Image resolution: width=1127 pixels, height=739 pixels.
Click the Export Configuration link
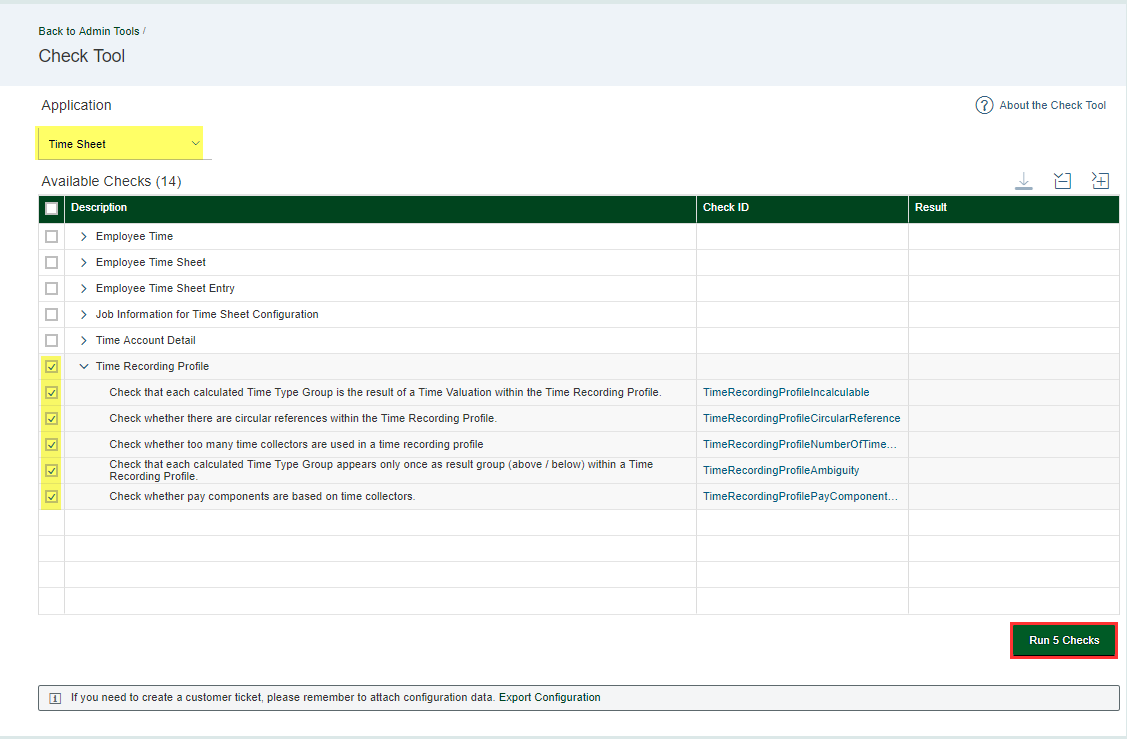(x=549, y=697)
